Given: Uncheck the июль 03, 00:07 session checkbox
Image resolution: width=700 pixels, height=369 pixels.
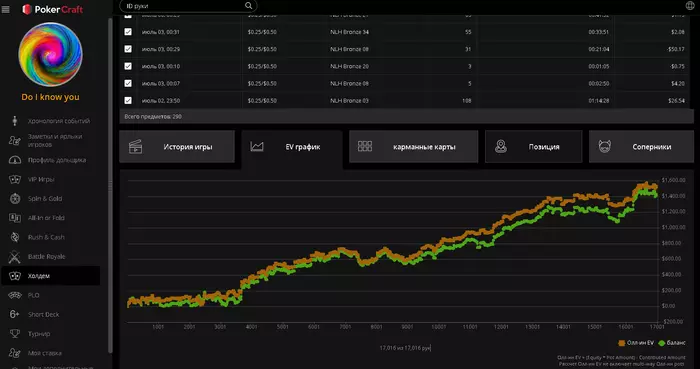Looking at the screenshot, I should pos(128,83).
